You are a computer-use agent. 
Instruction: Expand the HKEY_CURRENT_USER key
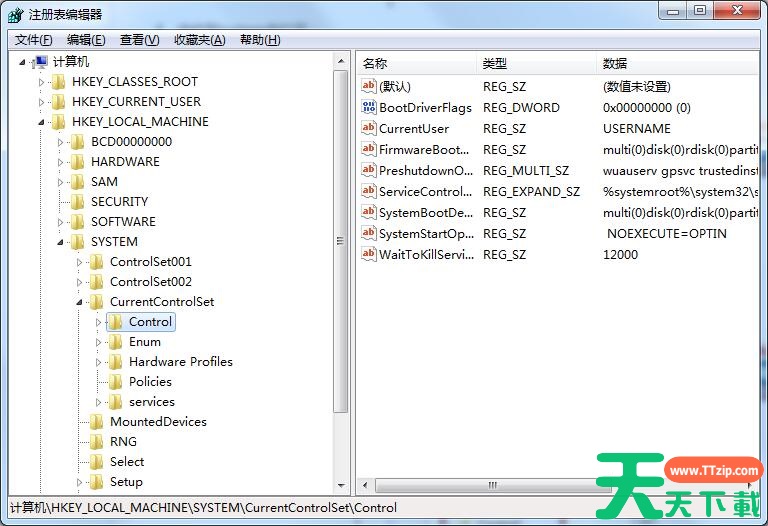41,102
